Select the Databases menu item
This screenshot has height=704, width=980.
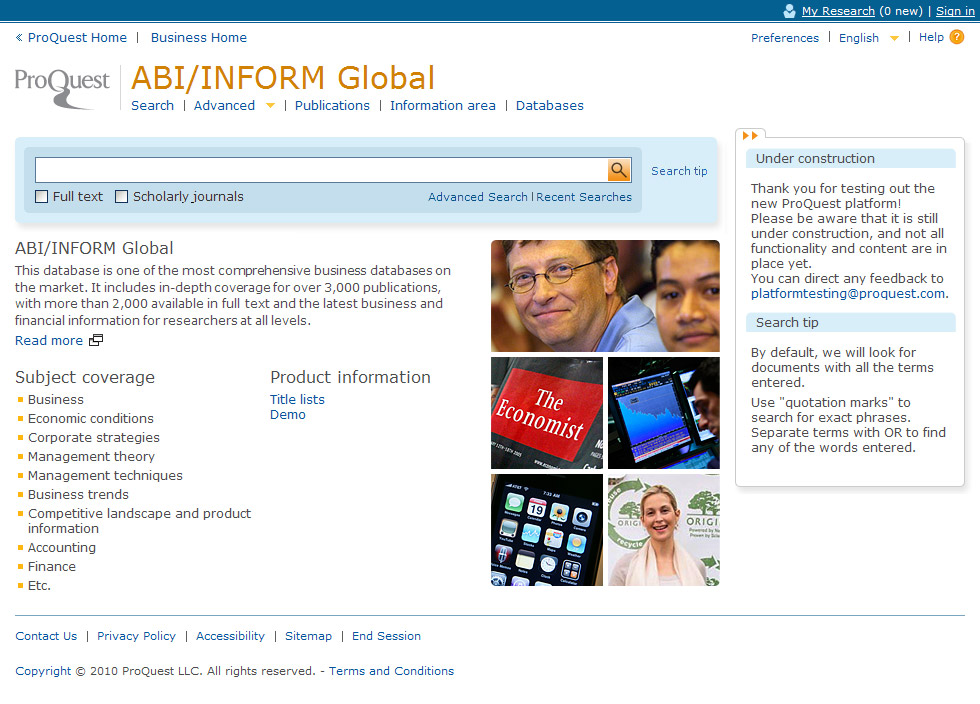coord(549,106)
